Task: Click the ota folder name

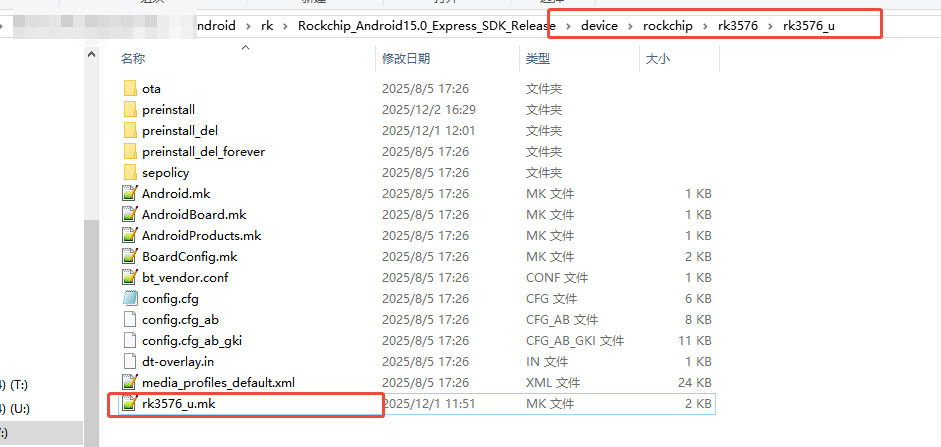Action: [x=151, y=89]
